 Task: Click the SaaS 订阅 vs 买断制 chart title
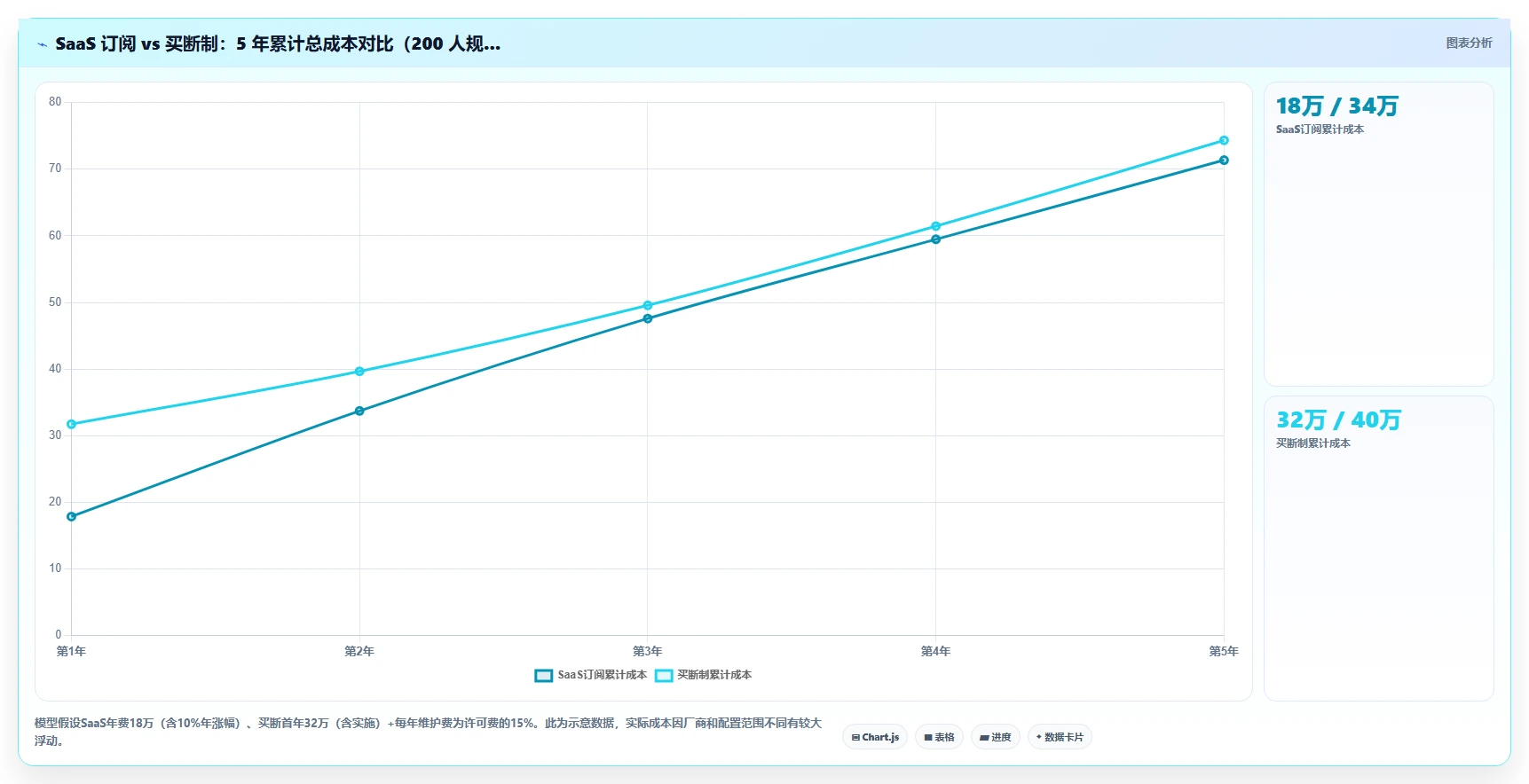278,43
